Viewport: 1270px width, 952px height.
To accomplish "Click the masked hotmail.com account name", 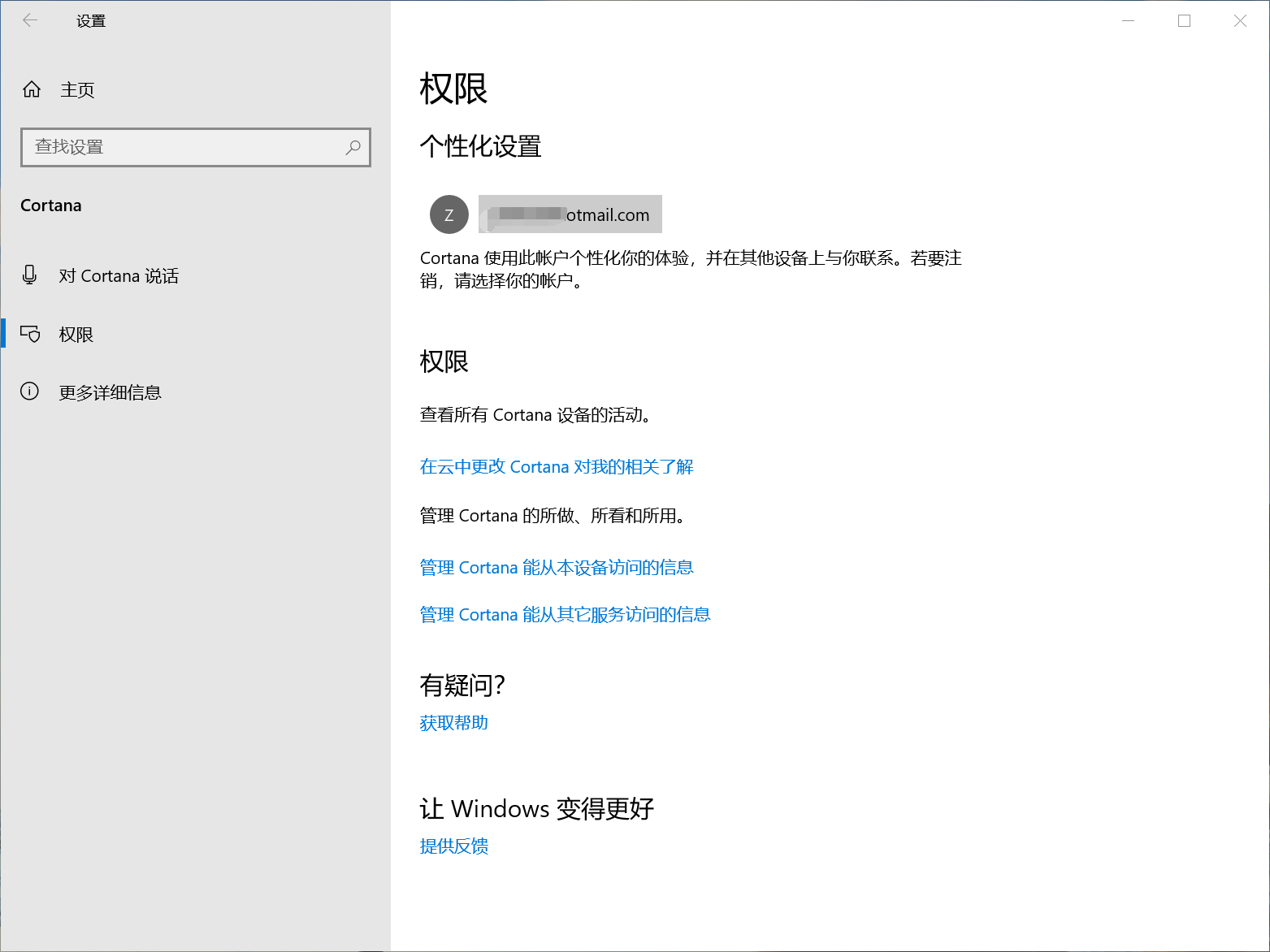I will pyautogui.click(x=569, y=214).
